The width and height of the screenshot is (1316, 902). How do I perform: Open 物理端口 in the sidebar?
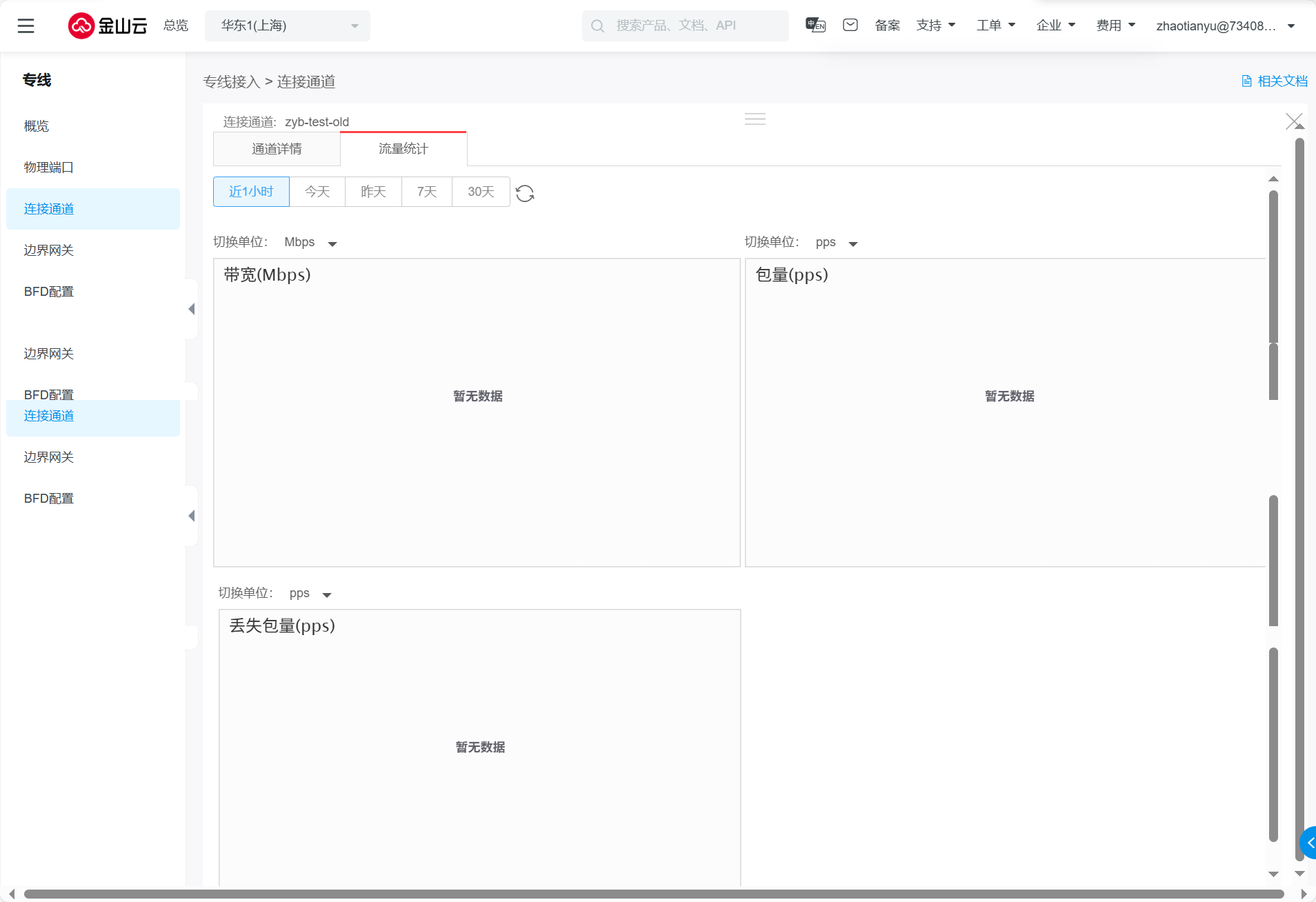point(93,168)
